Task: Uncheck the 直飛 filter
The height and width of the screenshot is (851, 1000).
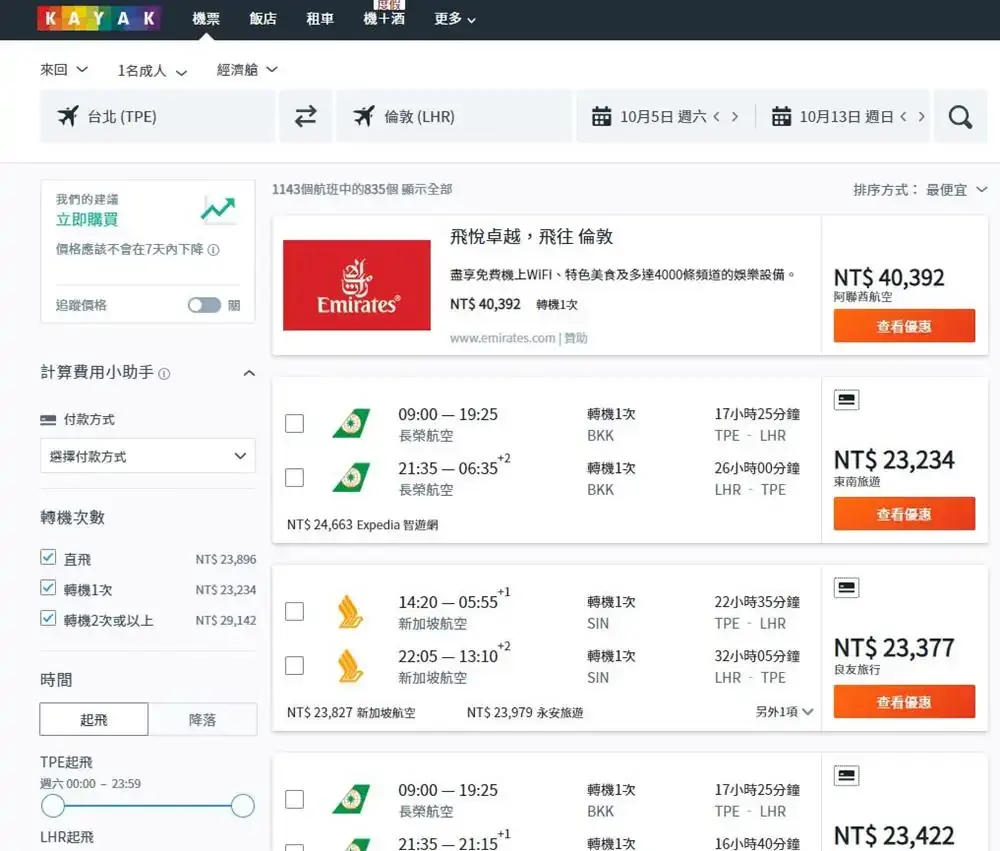Action: (x=48, y=557)
